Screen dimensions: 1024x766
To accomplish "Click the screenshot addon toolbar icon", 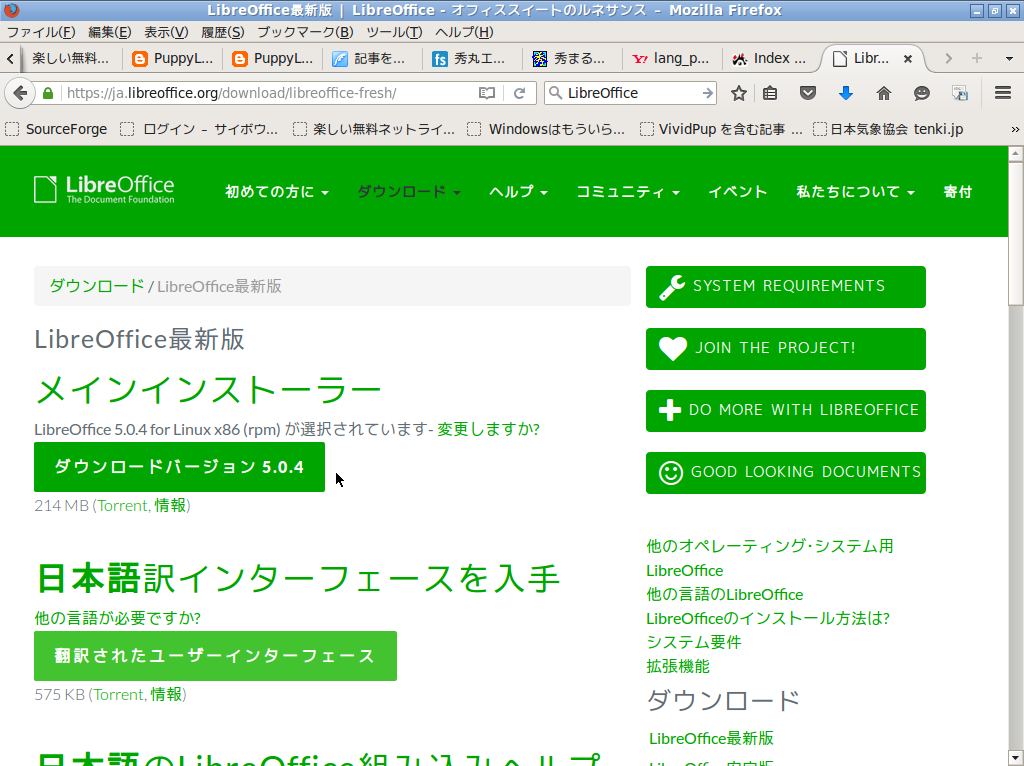I will point(959,93).
